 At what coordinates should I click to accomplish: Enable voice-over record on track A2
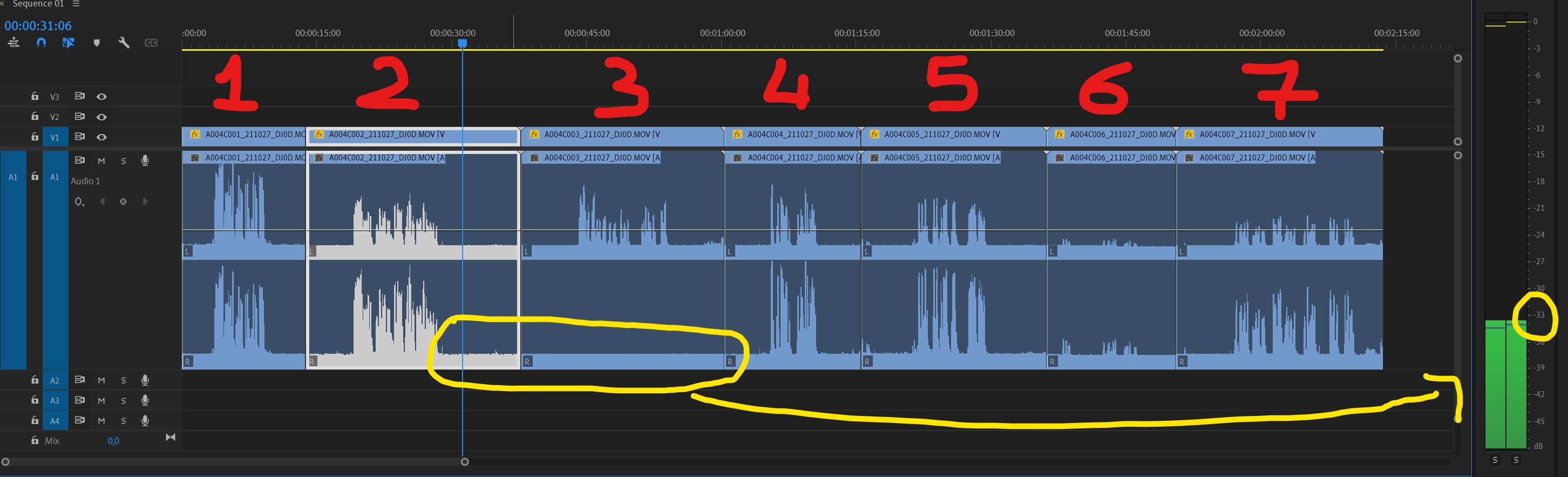pyautogui.click(x=145, y=380)
